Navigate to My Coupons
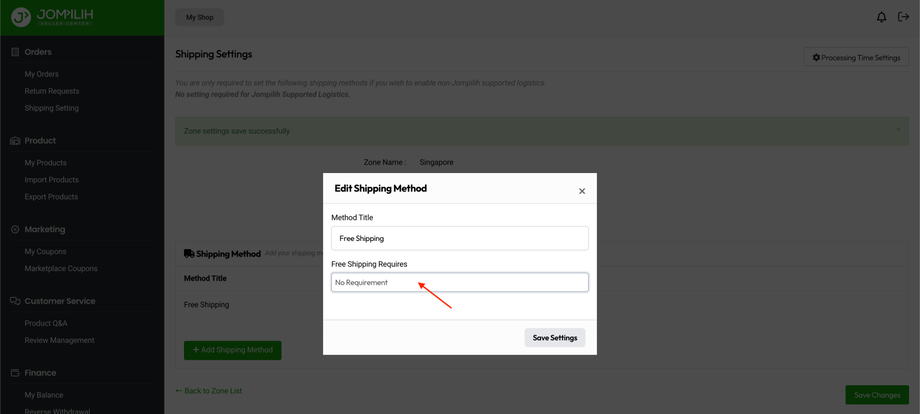 point(46,252)
